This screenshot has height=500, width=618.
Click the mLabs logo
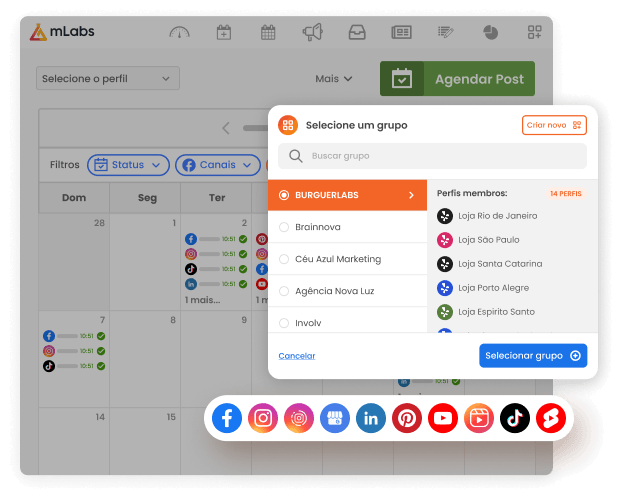pyautogui.click(x=62, y=32)
